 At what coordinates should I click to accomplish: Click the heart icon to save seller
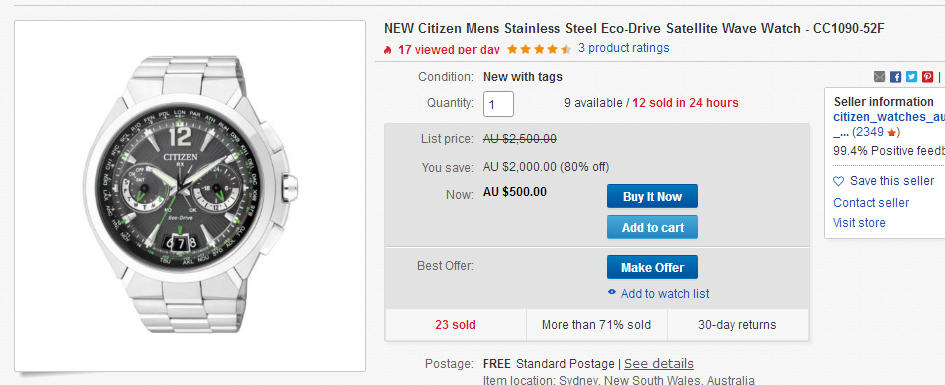[x=838, y=181]
